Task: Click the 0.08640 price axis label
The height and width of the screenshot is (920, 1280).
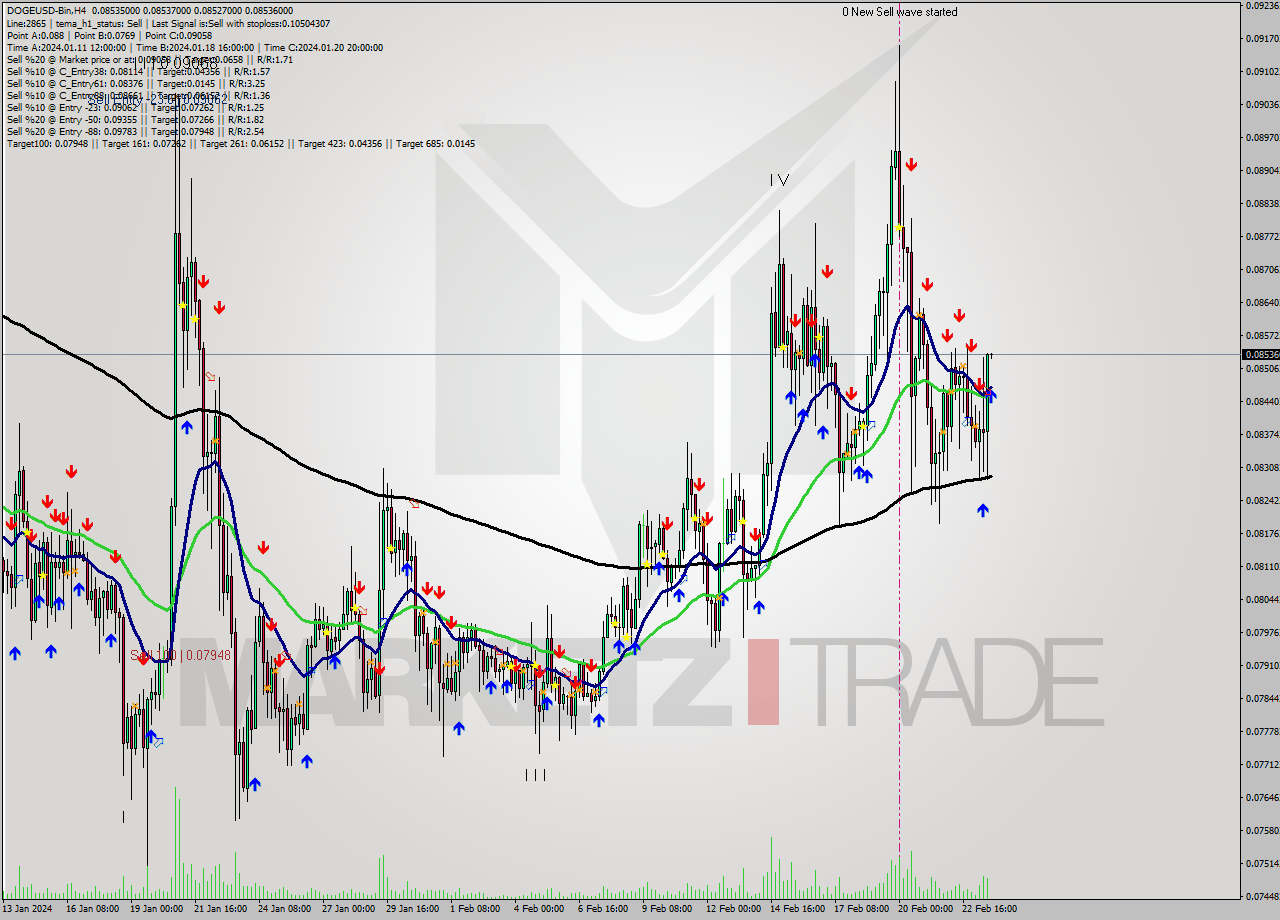Action: (x=1260, y=302)
